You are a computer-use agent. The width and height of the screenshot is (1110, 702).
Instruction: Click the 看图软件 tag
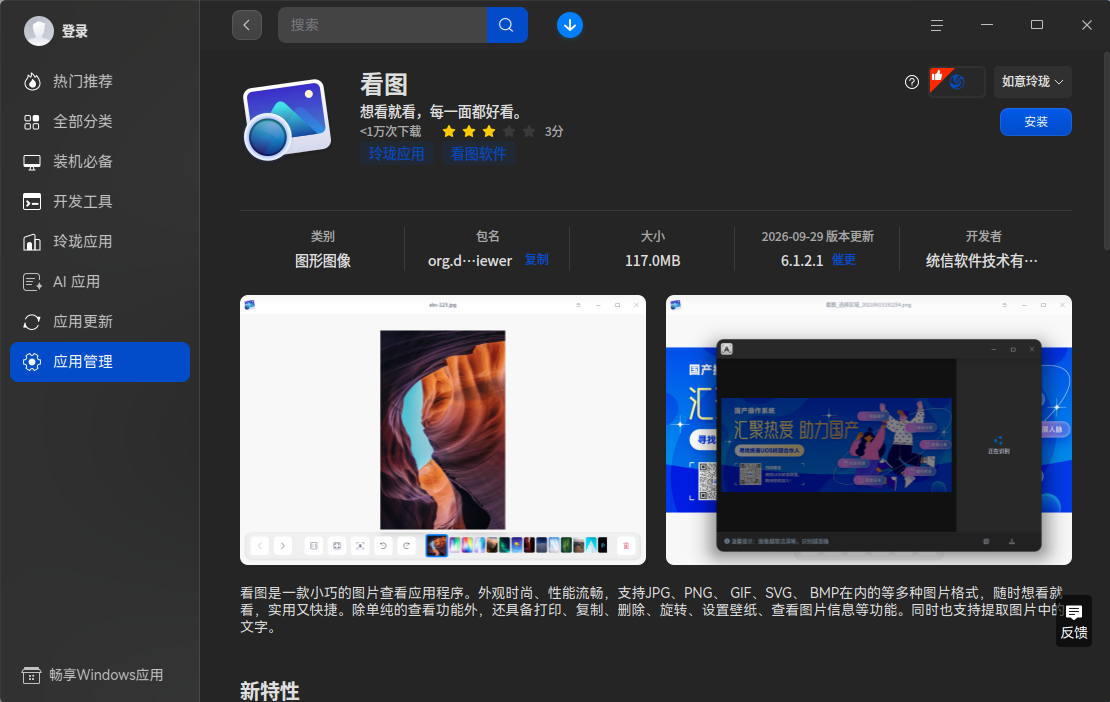(479, 154)
